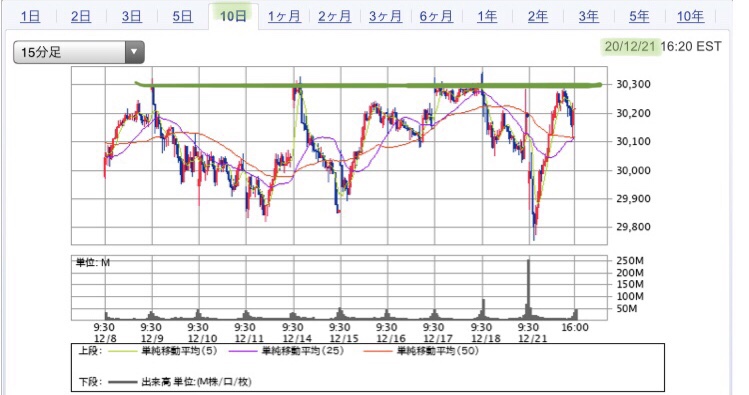Click the purple moving average (25) legend line
The height and width of the screenshot is (395, 749).
click(244, 352)
